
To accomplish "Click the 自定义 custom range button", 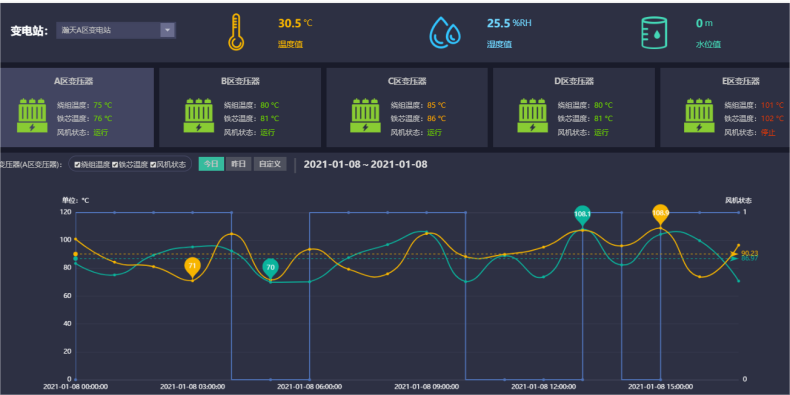I will (270, 164).
